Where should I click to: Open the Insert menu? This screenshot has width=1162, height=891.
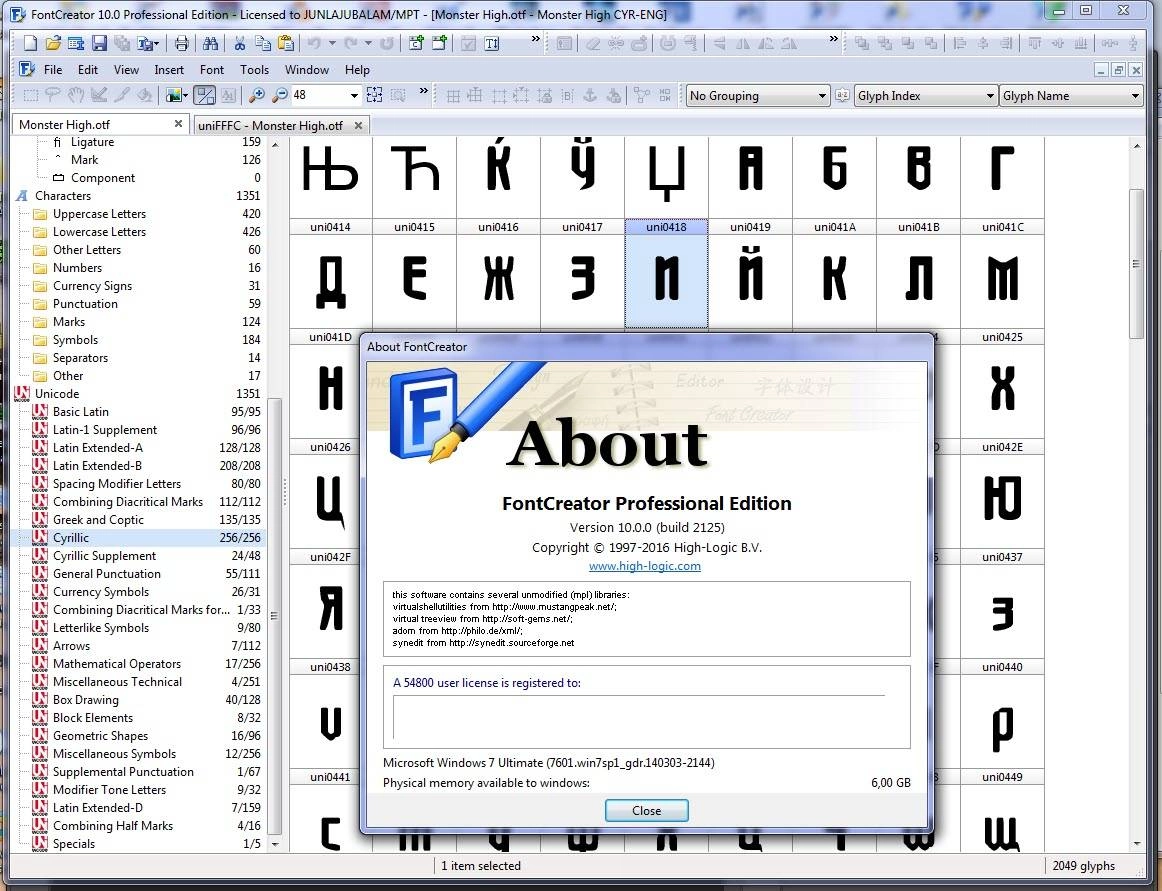click(169, 70)
